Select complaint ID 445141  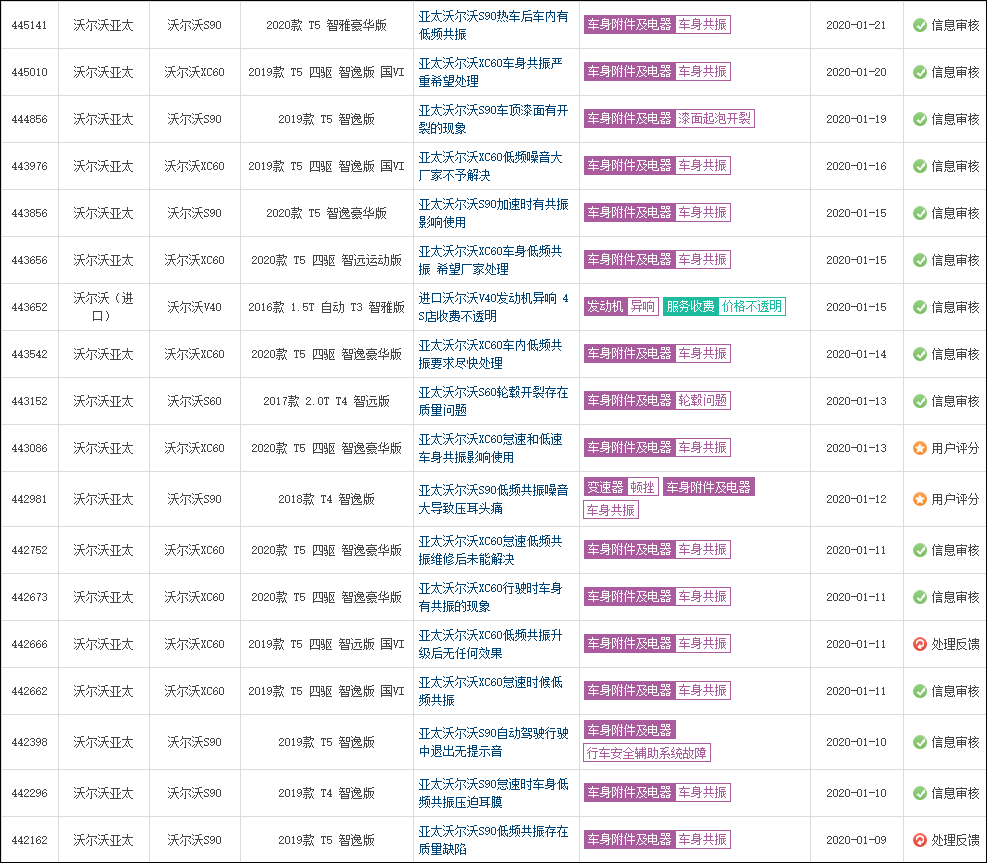click(x=30, y=25)
